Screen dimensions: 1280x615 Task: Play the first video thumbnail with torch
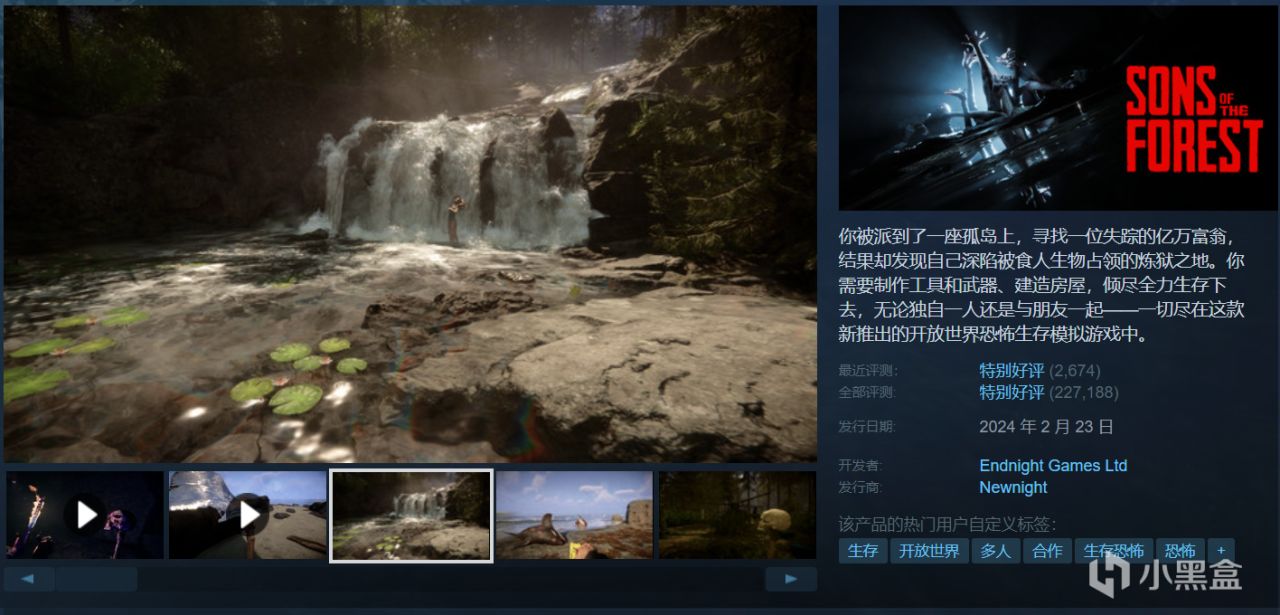click(84, 515)
